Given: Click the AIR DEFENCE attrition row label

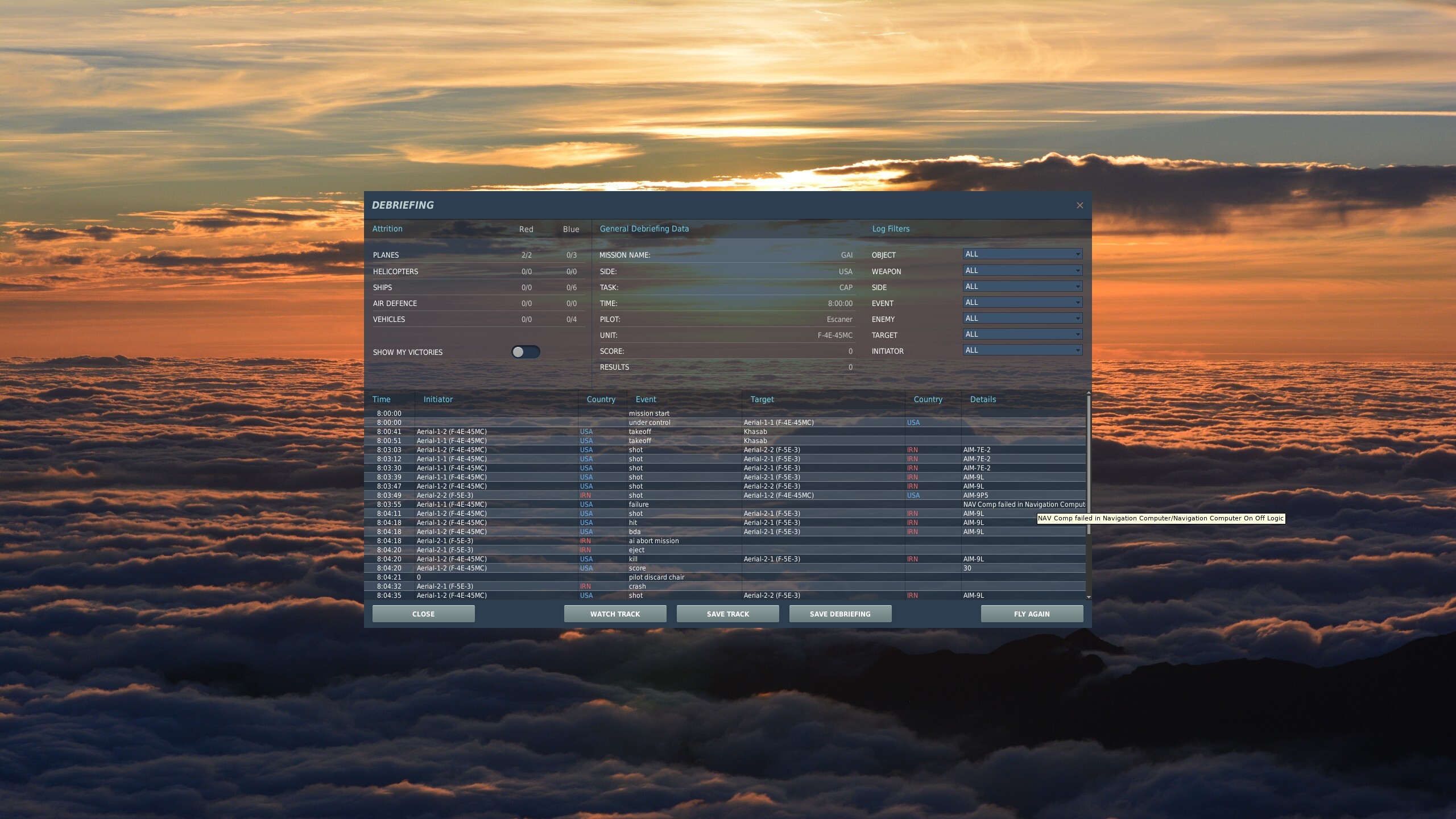Looking at the screenshot, I should [395, 304].
